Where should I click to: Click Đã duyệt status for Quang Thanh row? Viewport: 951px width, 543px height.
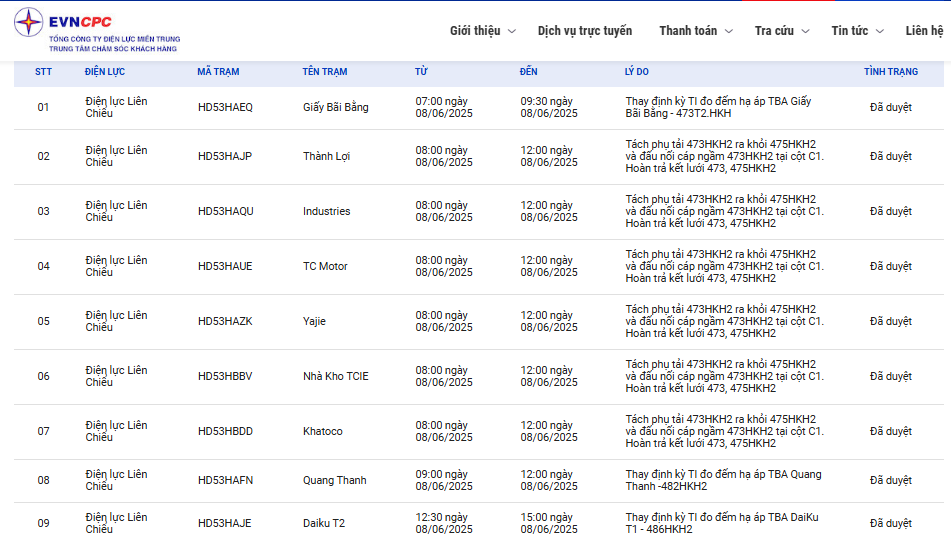click(890, 480)
